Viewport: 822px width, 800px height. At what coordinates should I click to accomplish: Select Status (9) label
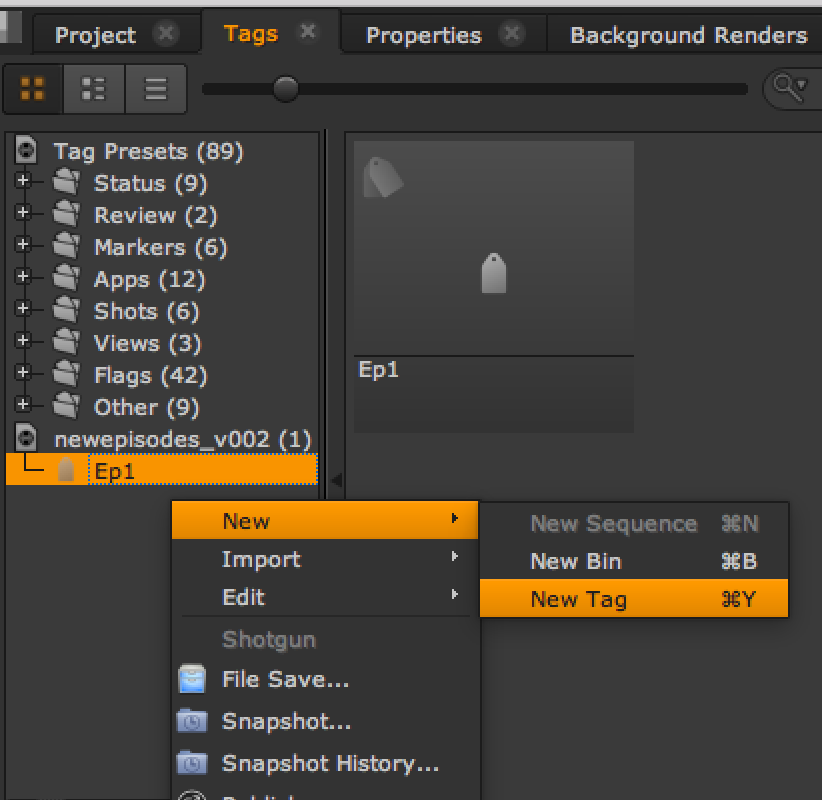[x=150, y=183]
